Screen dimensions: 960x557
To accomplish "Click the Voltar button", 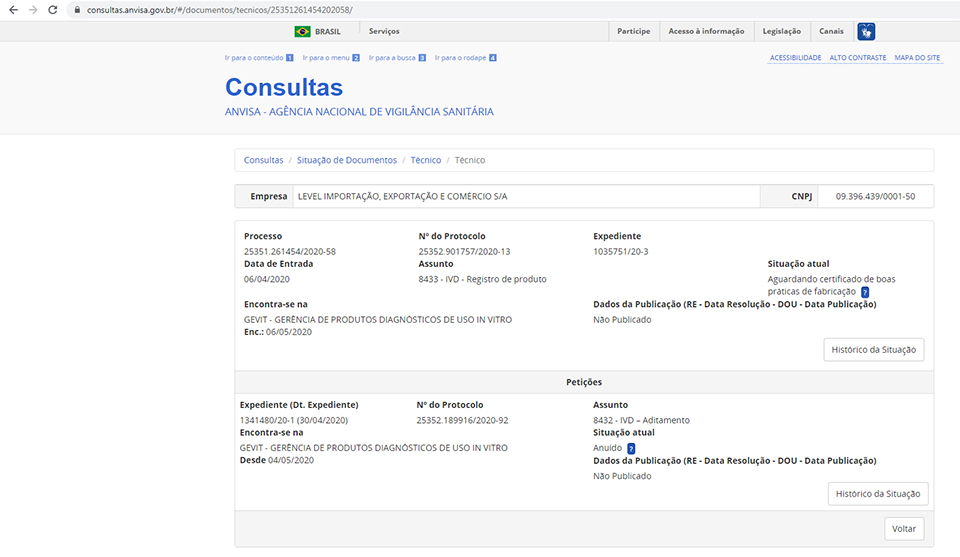I will point(904,529).
